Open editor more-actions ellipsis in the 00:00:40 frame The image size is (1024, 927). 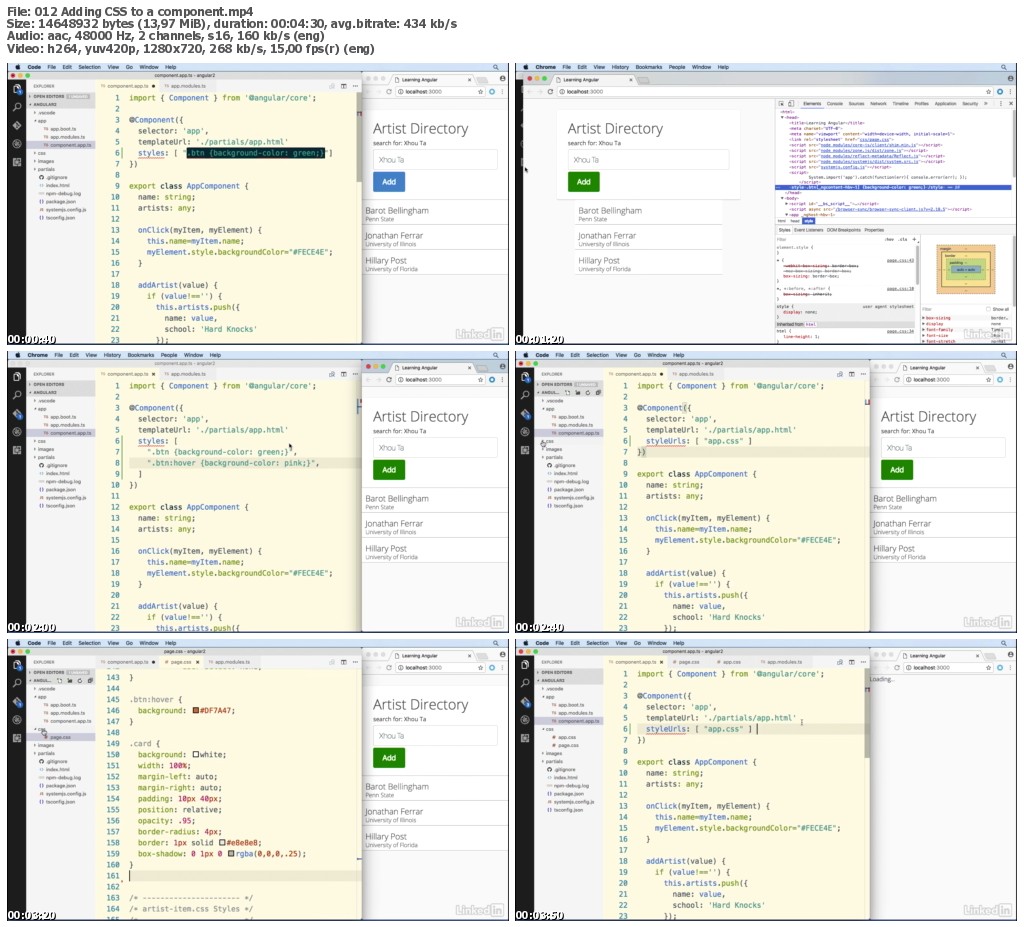[355, 86]
